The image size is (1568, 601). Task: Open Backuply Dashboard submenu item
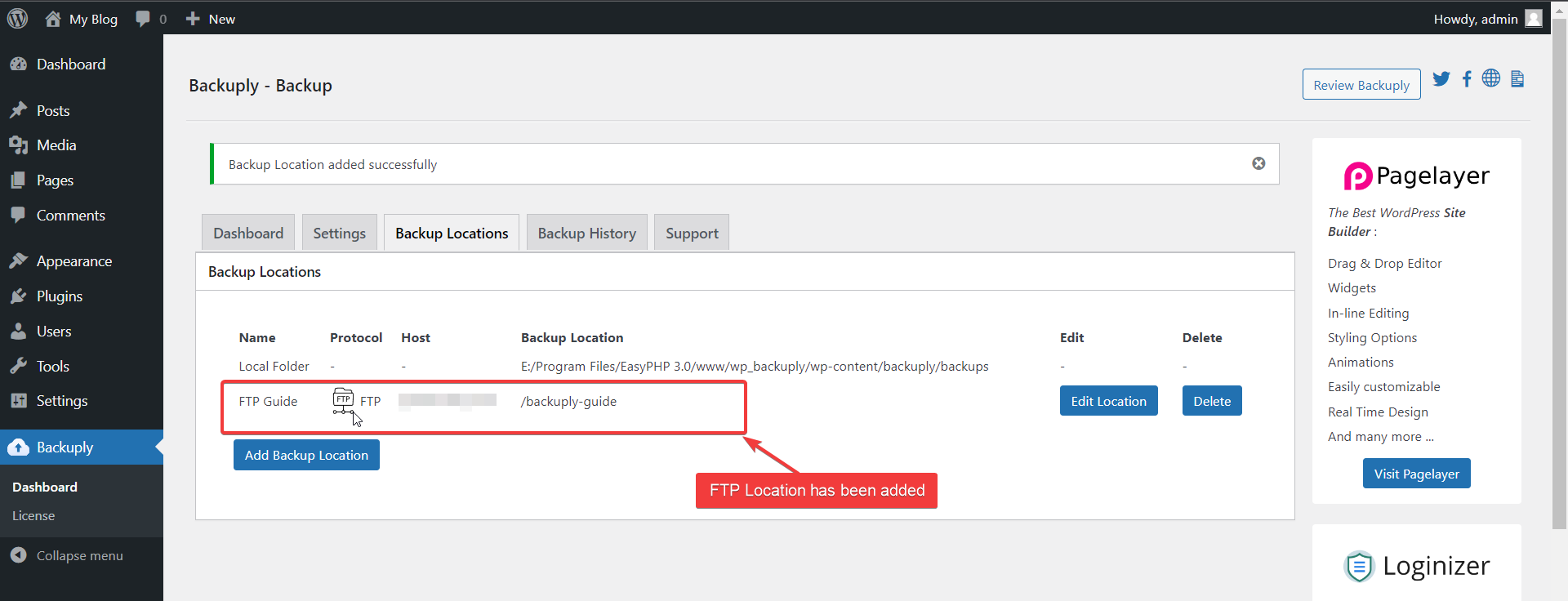click(45, 487)
